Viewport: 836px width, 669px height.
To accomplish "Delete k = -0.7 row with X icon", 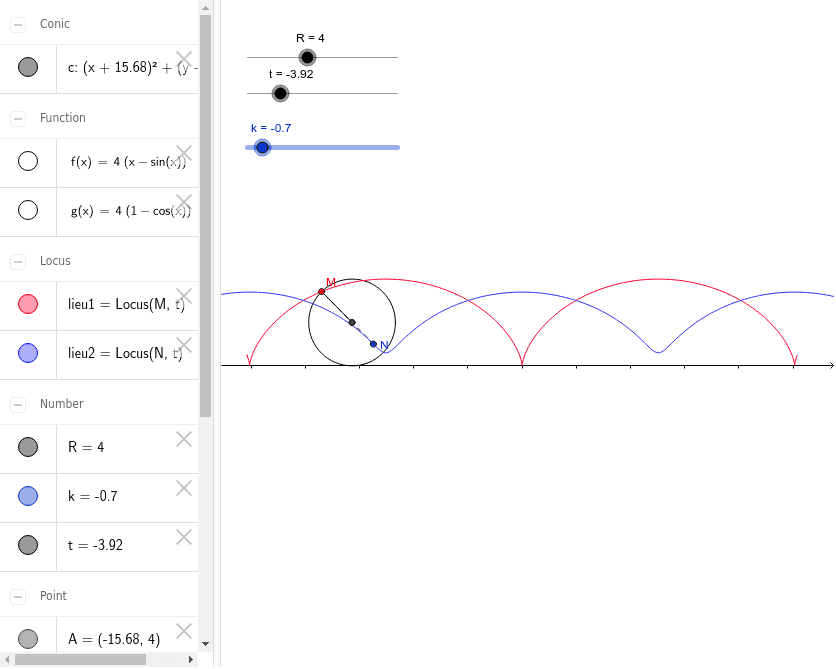I will (184, 488).
